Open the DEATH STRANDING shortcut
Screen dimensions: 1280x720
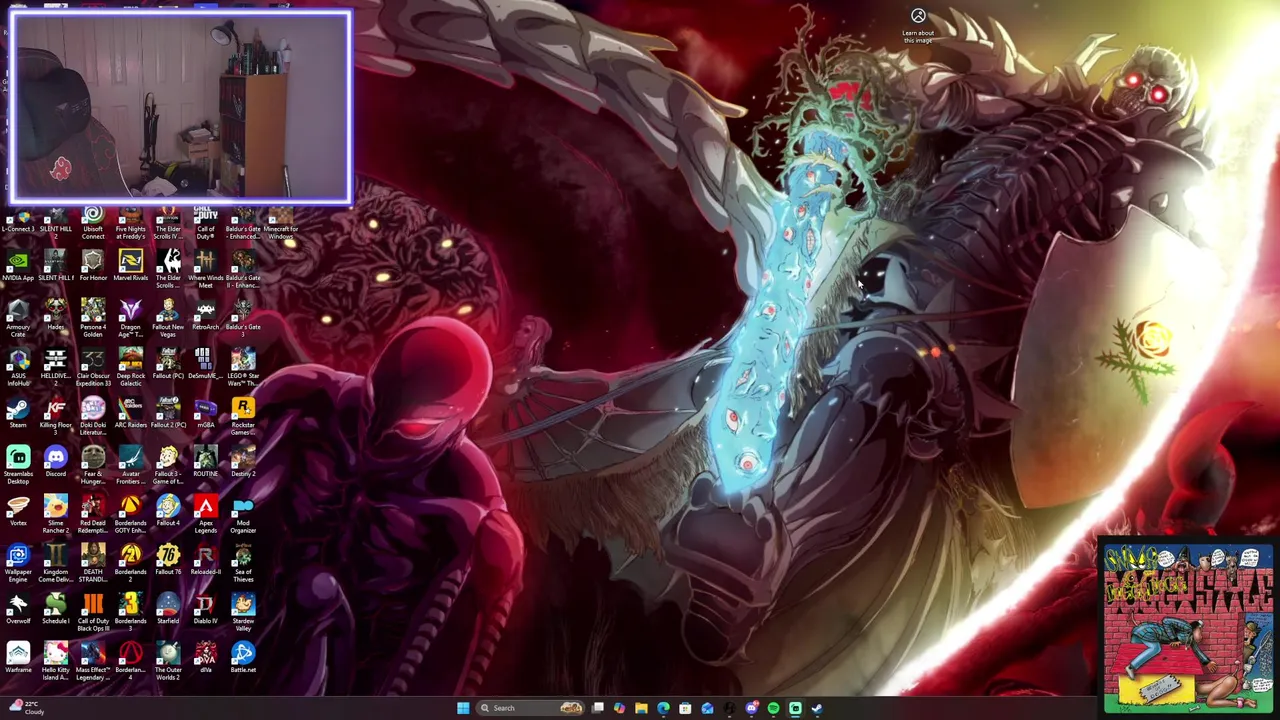point(93,564)
